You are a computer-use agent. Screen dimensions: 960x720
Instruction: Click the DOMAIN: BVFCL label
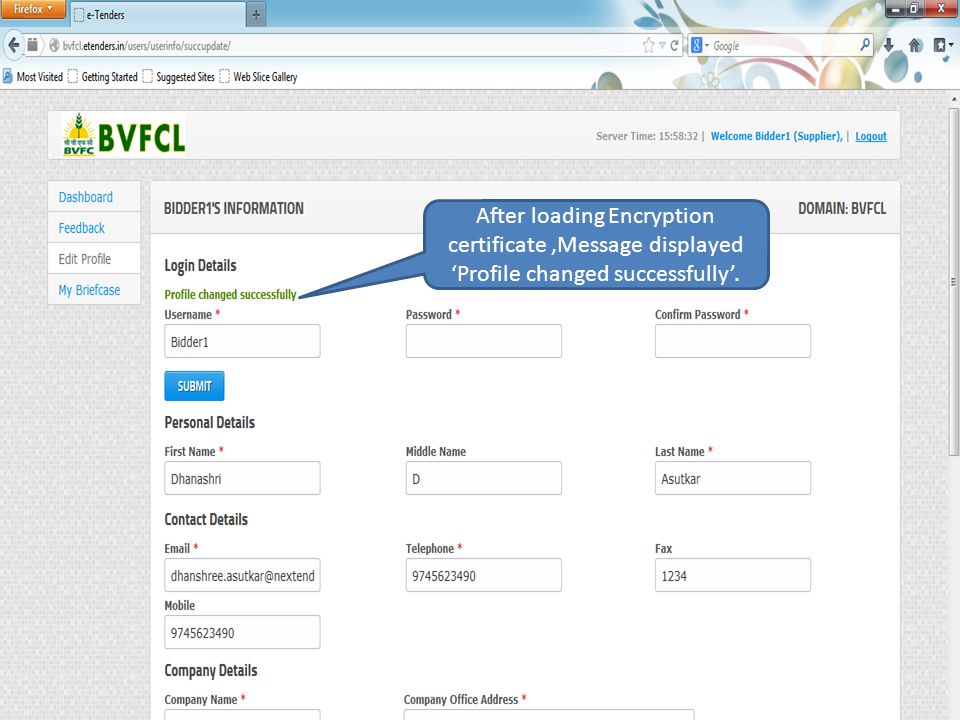coord(842,208)
